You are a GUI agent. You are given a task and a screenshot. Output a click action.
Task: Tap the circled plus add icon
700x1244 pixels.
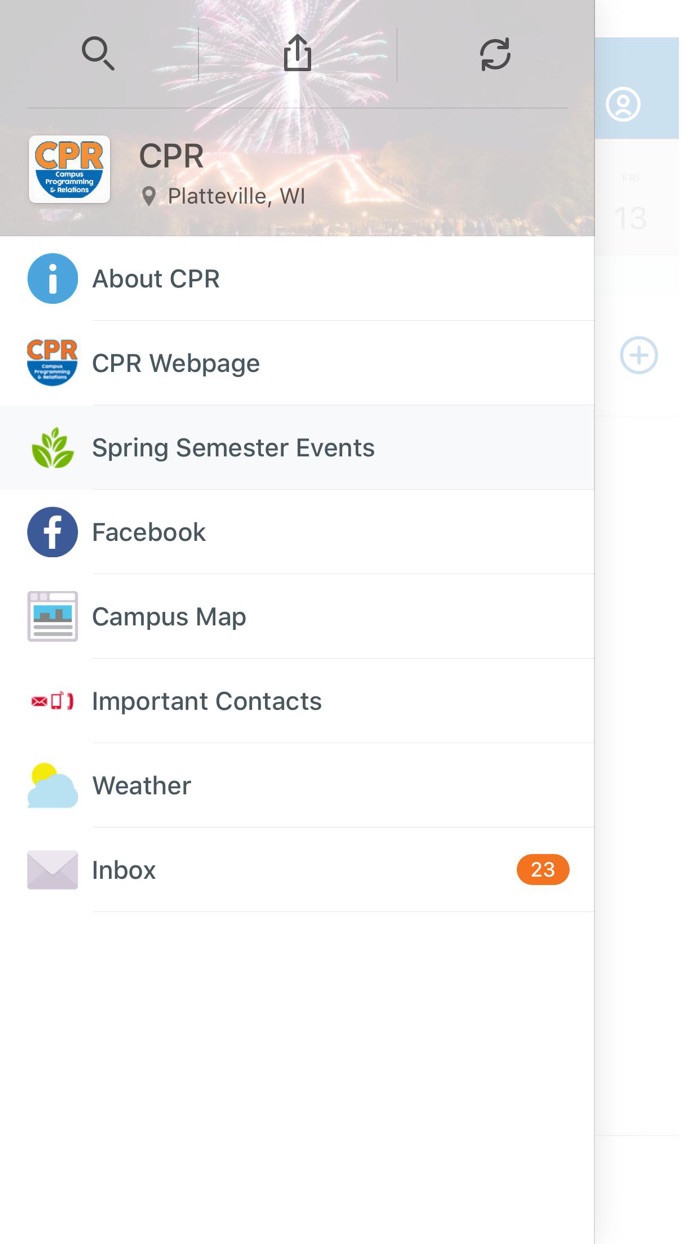click(x=638, y=355)
